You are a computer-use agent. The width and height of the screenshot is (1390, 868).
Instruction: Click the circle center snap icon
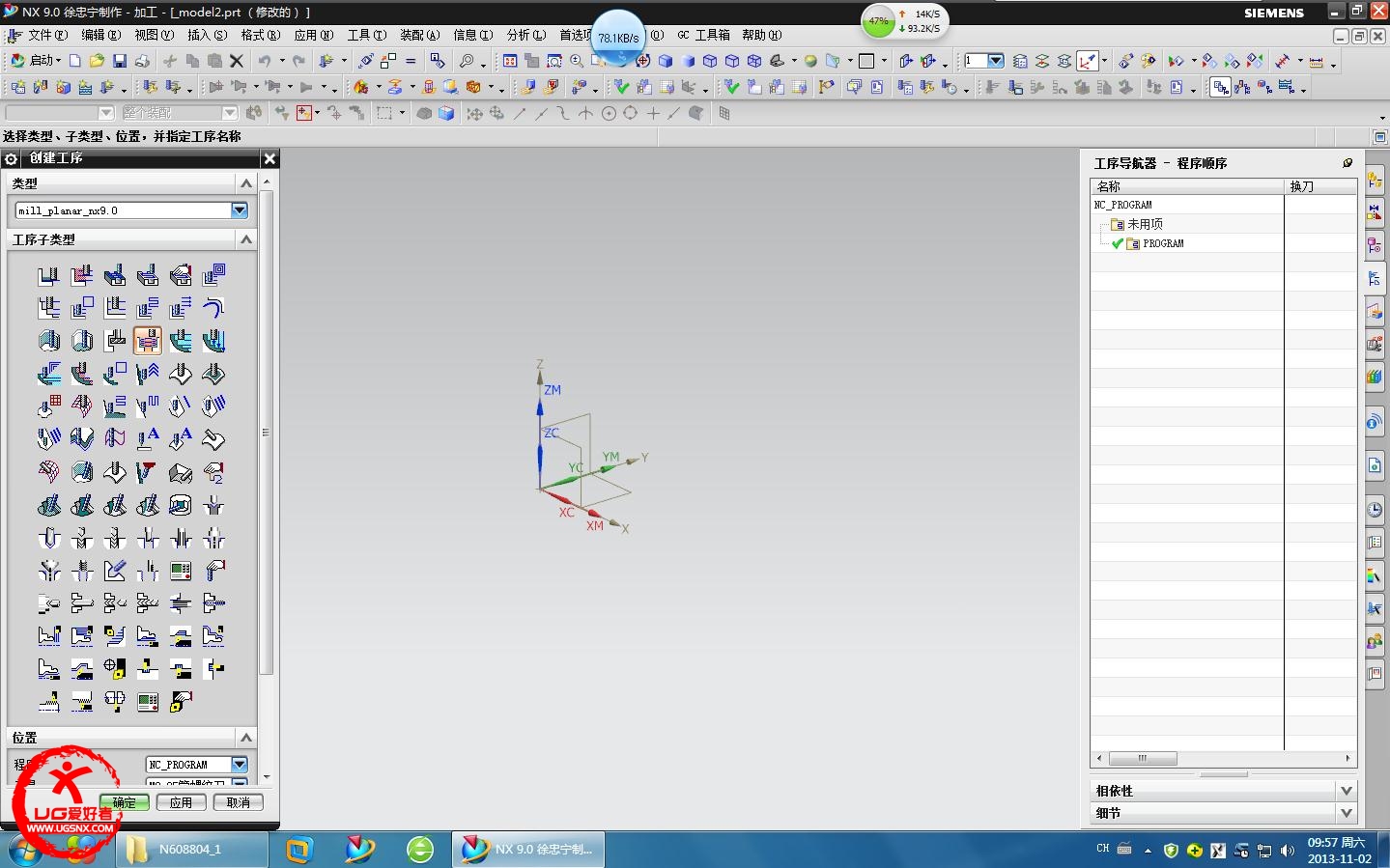click(x=609, y=113)
